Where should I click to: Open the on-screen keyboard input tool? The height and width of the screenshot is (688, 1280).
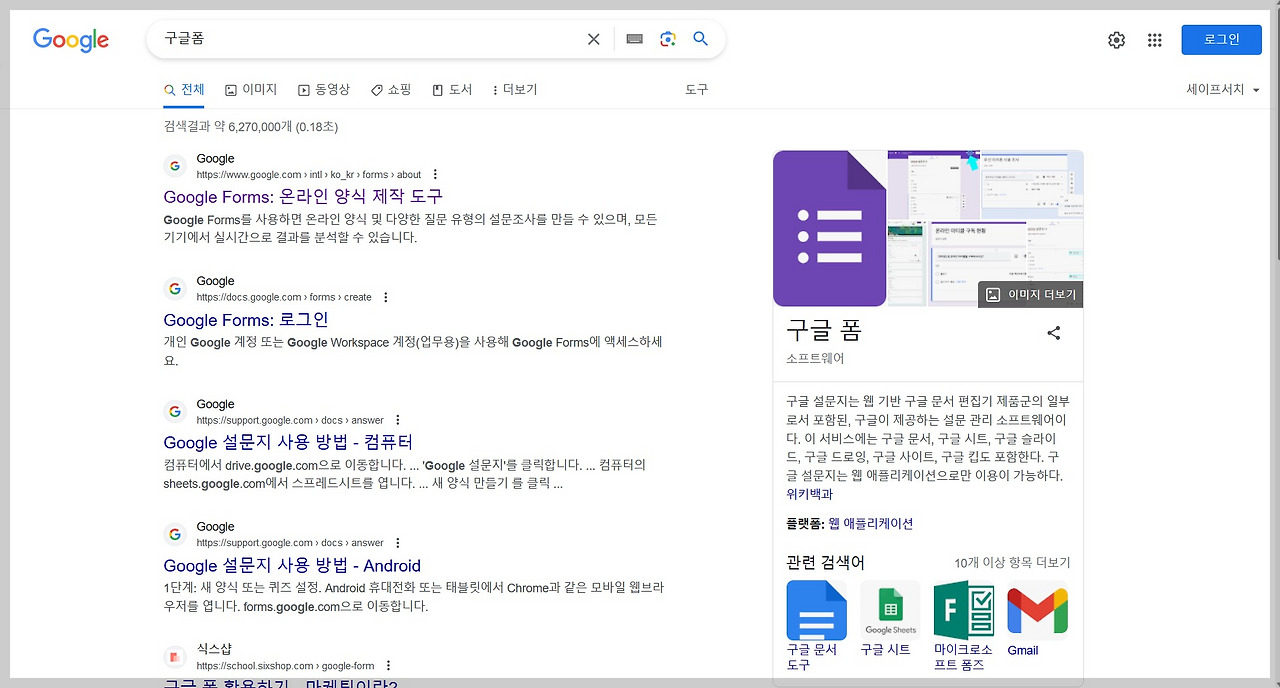[x=634, y=39]
